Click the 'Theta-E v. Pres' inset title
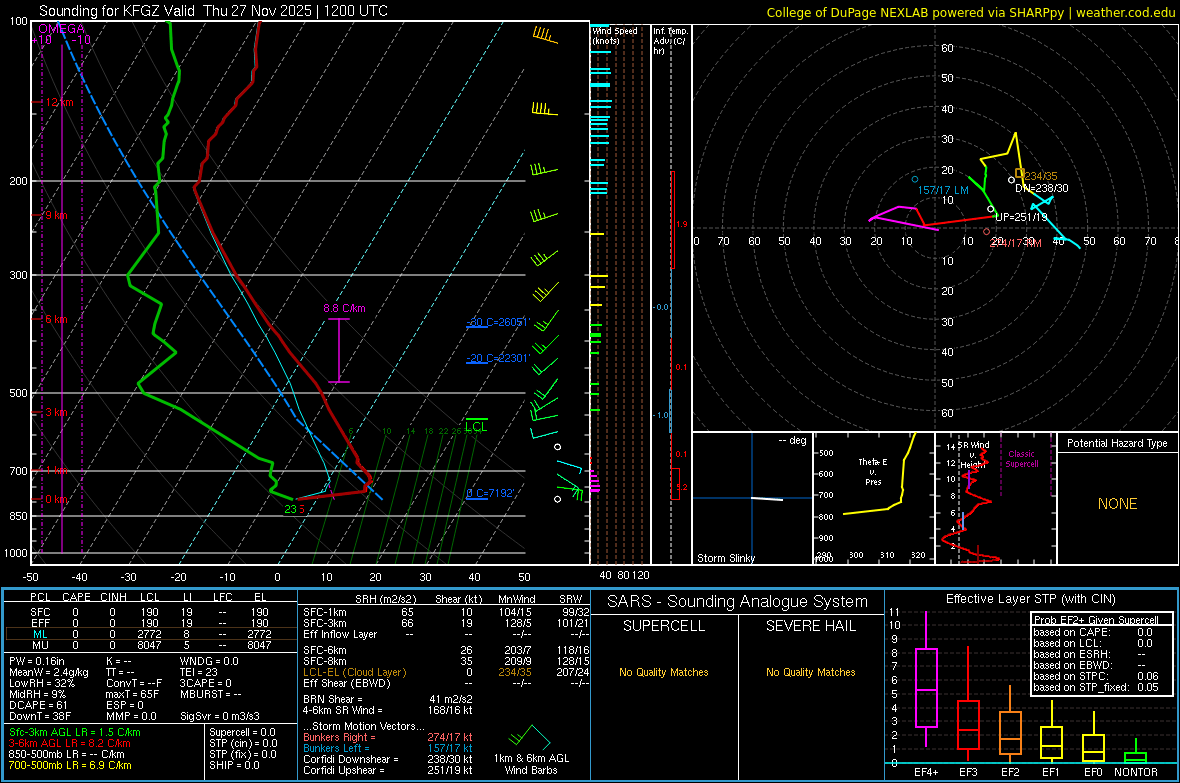The image size is (1180, 783). 873,471
